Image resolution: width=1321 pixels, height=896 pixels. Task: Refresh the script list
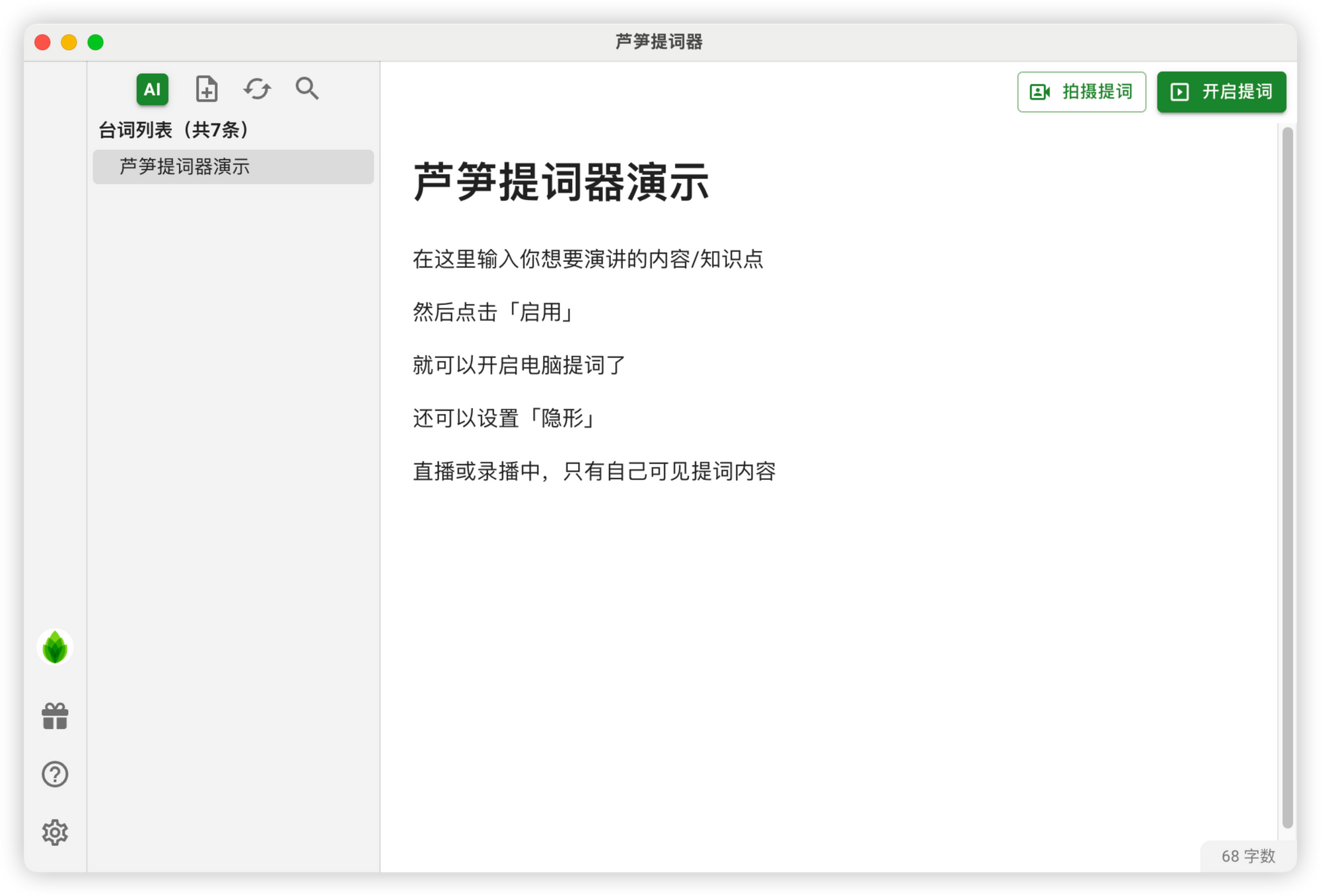coord(257,88)
